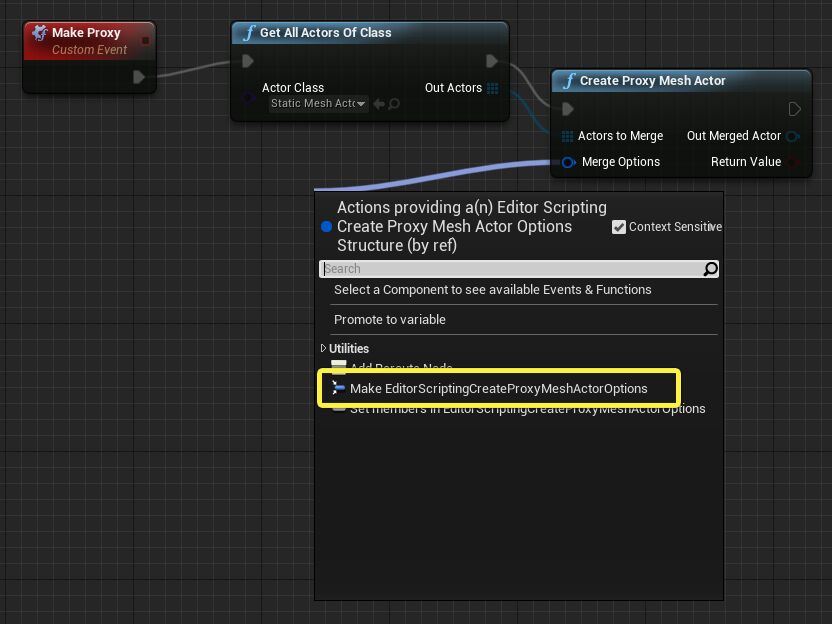Click the Actors to Merge array input pin
Viewport: 832px width, 624px height.
[568, 136]
